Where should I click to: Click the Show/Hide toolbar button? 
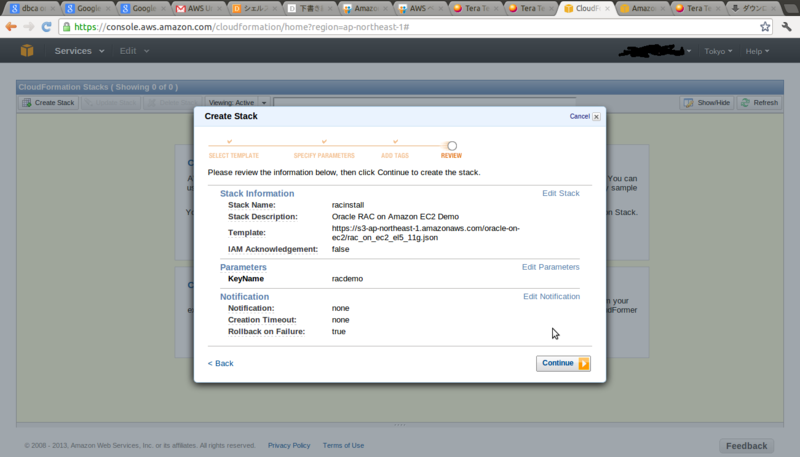pyautogui.click(x=707, y=103)
